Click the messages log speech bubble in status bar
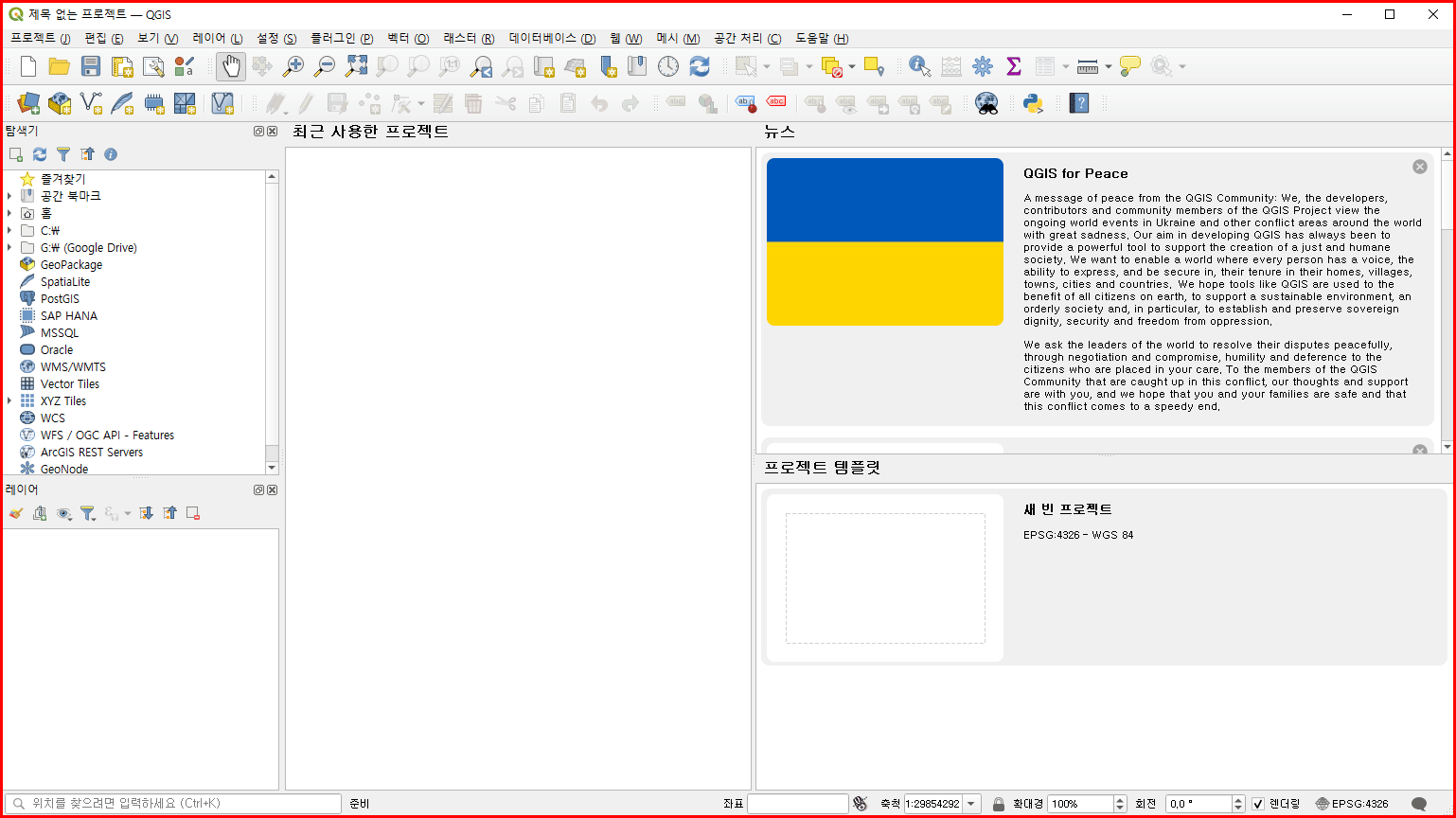The width and height of the screenshot is (1456, 818). [x=1419, y=804]
